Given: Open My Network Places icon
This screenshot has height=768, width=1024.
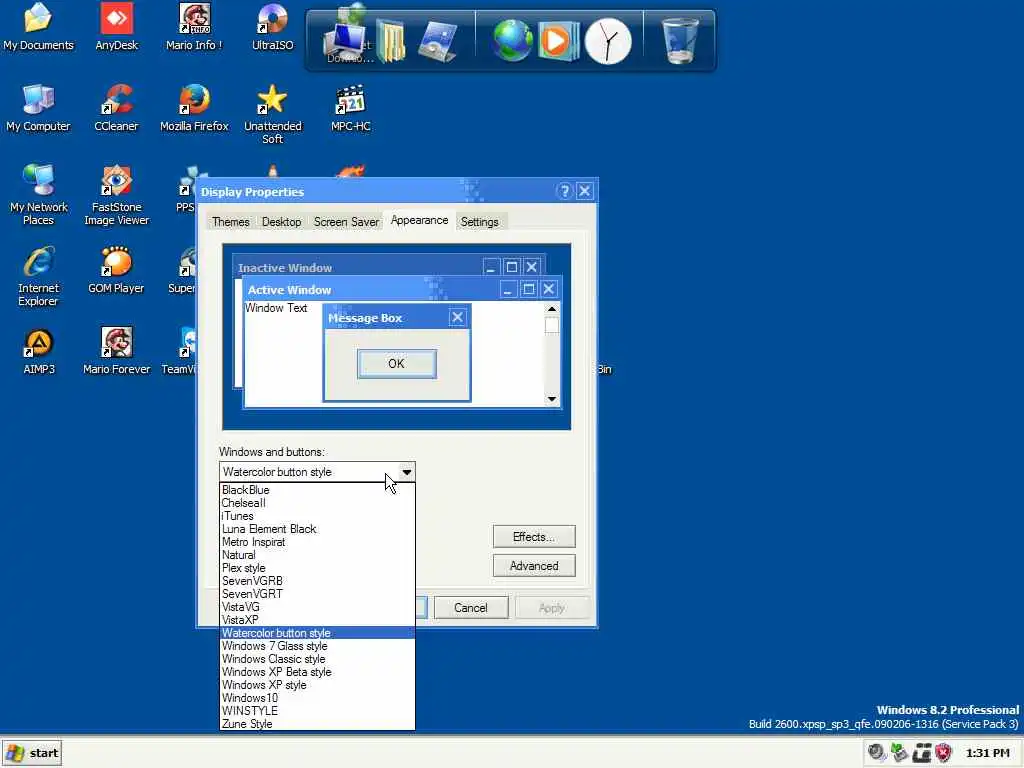Looking at the screenshot, I should coord(38,195).
